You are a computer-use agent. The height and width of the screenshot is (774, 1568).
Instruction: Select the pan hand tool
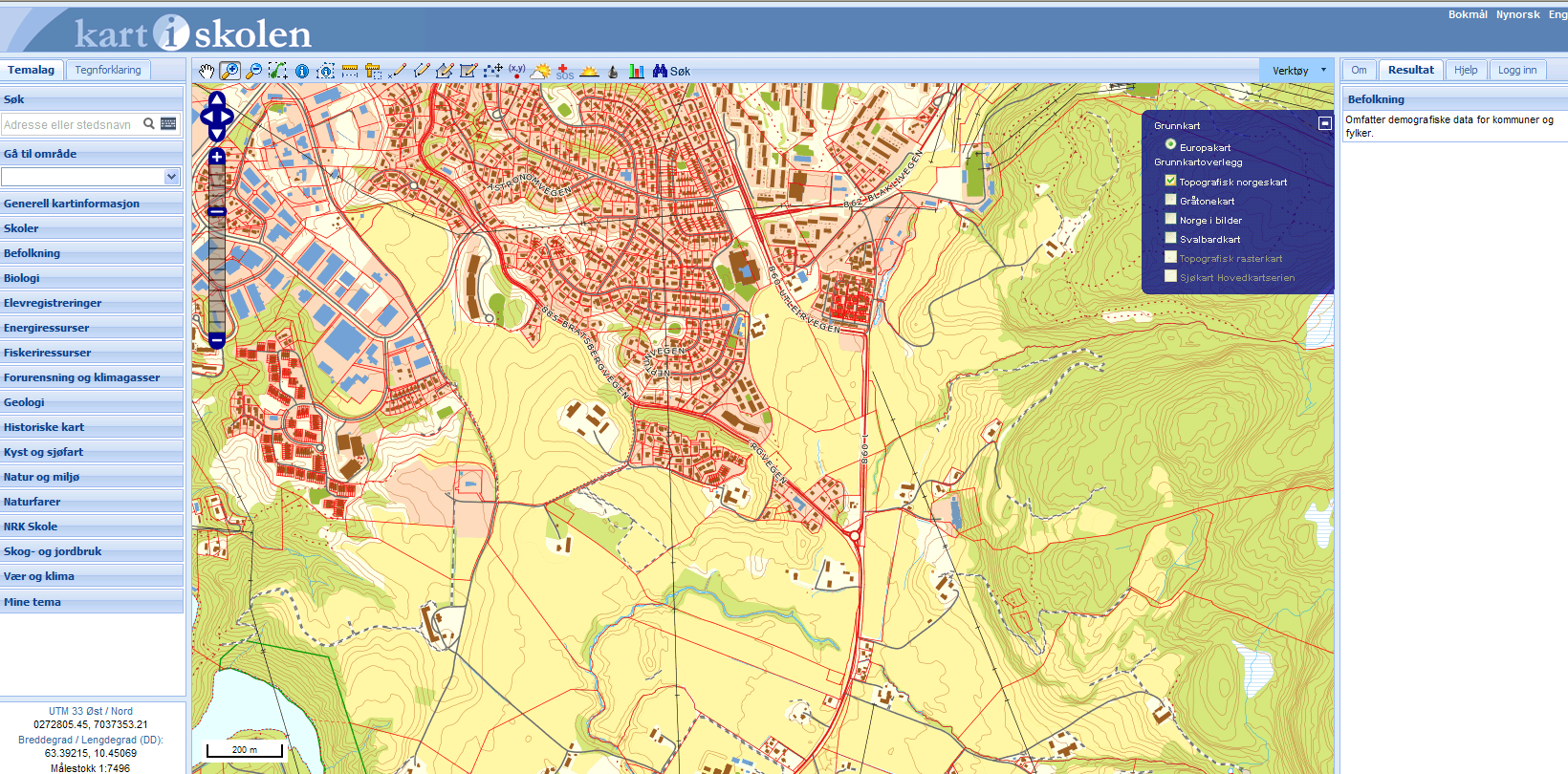[207, 71]
